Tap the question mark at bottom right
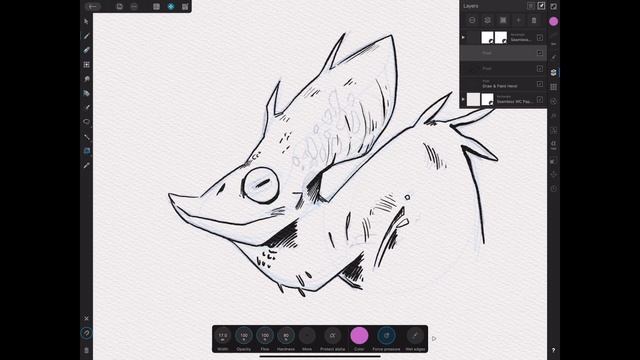The height and width of the screenshot is (360, 640). [x=553, y=350]
